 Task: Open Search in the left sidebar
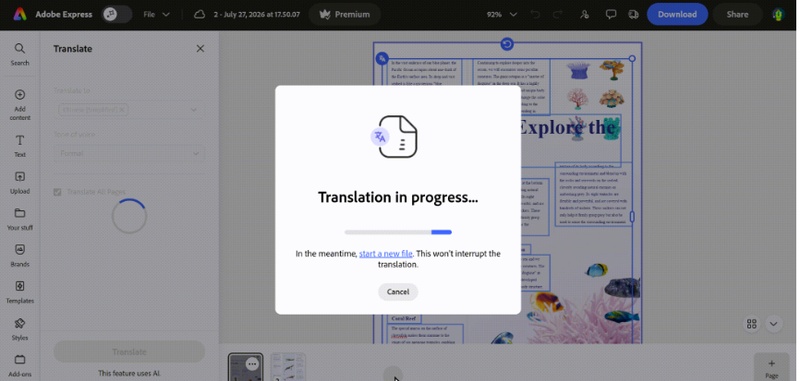(20, 55)
